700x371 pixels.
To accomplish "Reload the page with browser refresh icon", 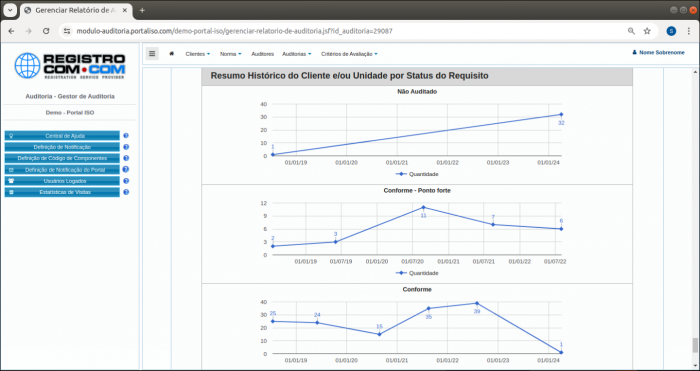I will pos(46,31).
